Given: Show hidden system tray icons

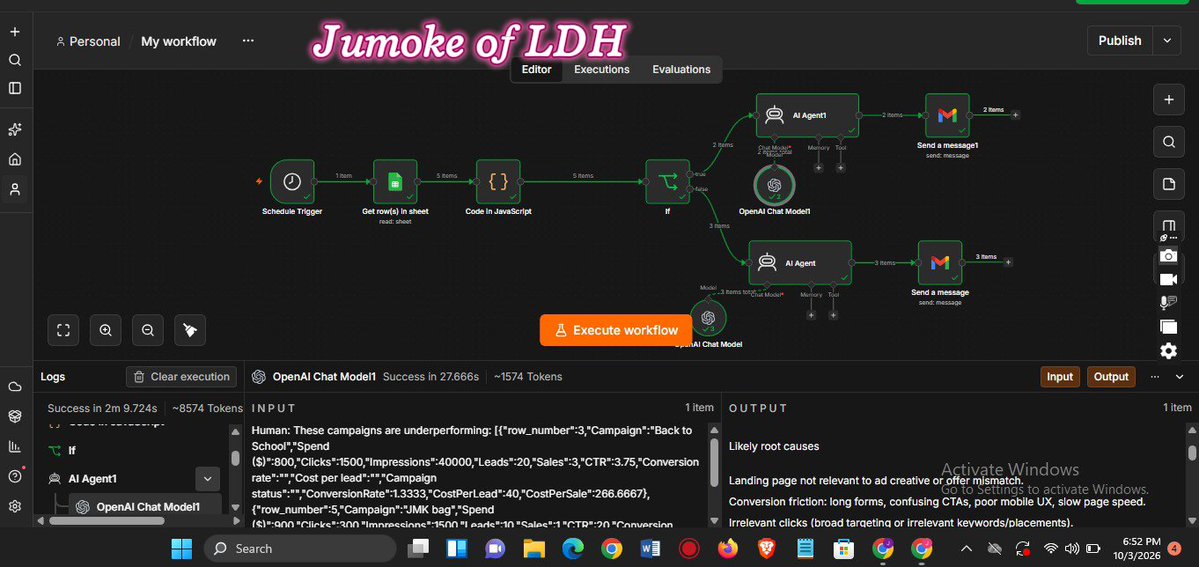Looking at the screenshot, I should click(x=966, y=548).
